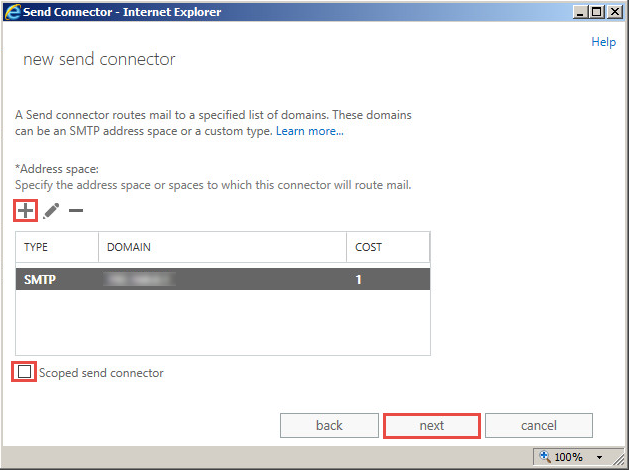Minimize the Send Connector window
This screenshot has height=470, width=629.
pos(579,12)
